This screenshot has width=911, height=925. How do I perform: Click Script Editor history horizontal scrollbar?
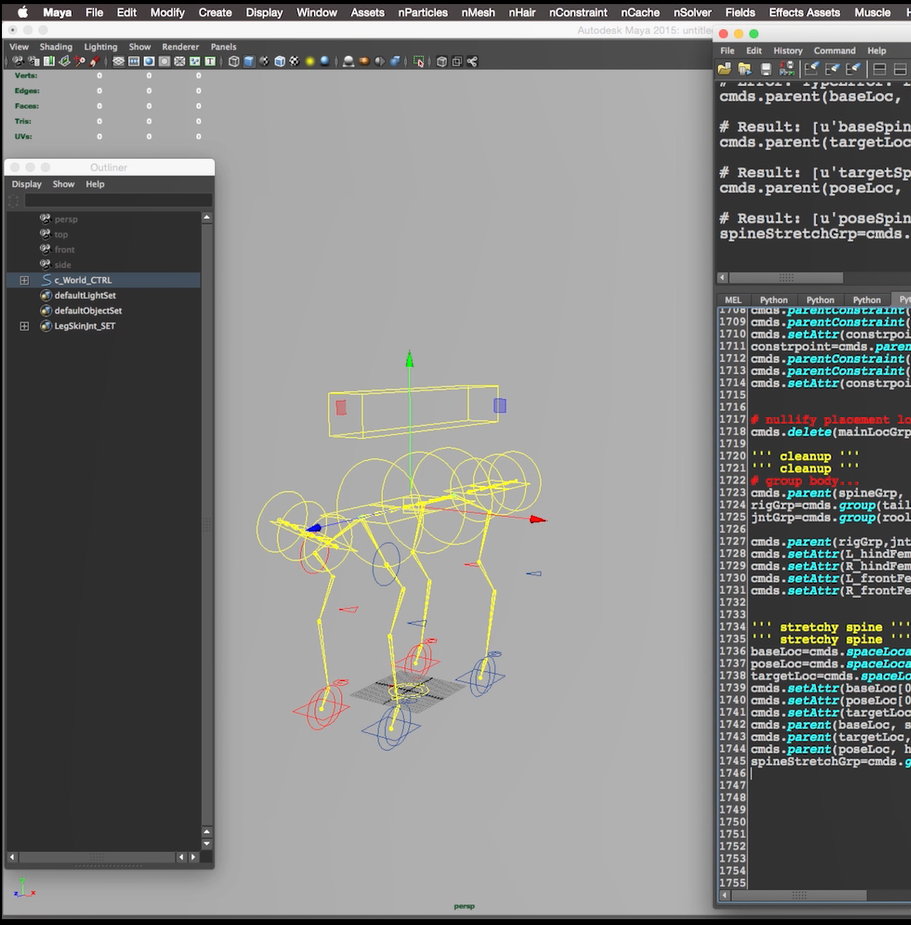pos(786,278)
